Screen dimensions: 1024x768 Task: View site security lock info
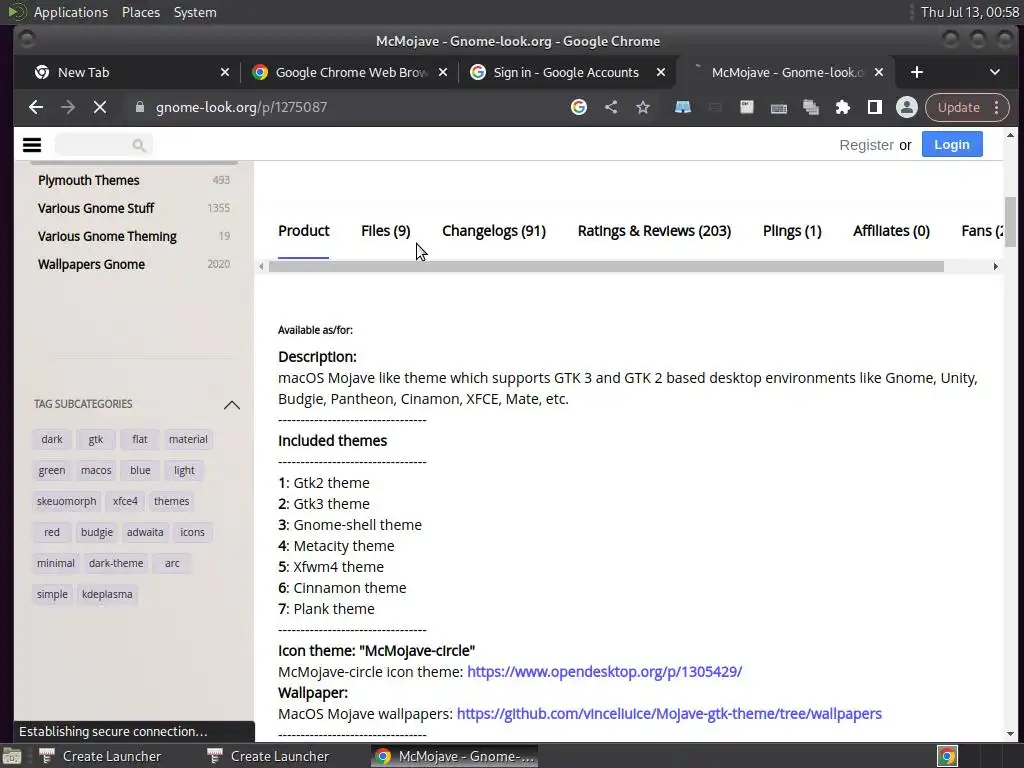pos(139,107)
